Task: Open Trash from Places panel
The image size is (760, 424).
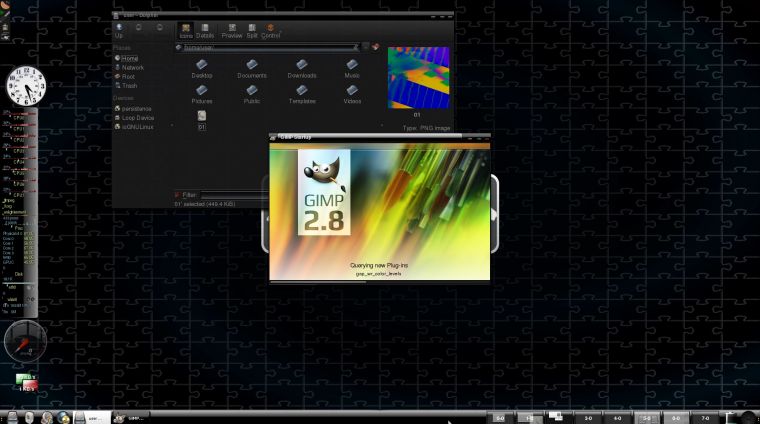Action: 126,85
